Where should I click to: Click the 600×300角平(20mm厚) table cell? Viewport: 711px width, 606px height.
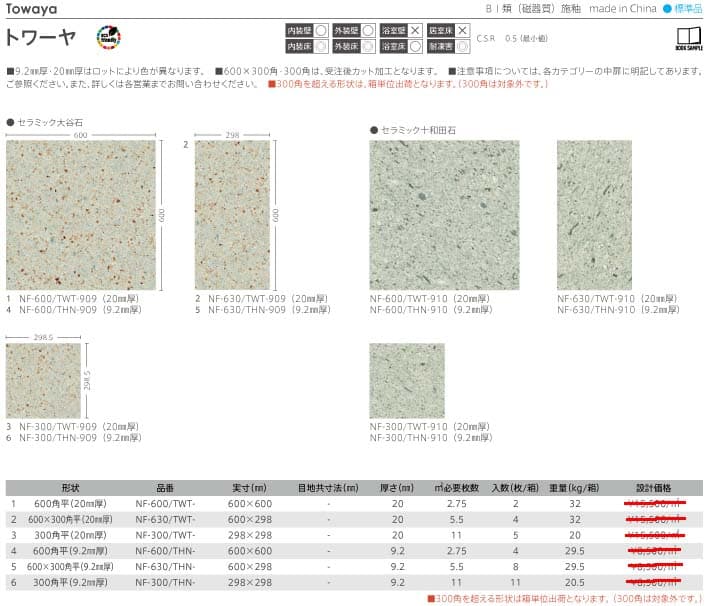click(x=70, y=520)
